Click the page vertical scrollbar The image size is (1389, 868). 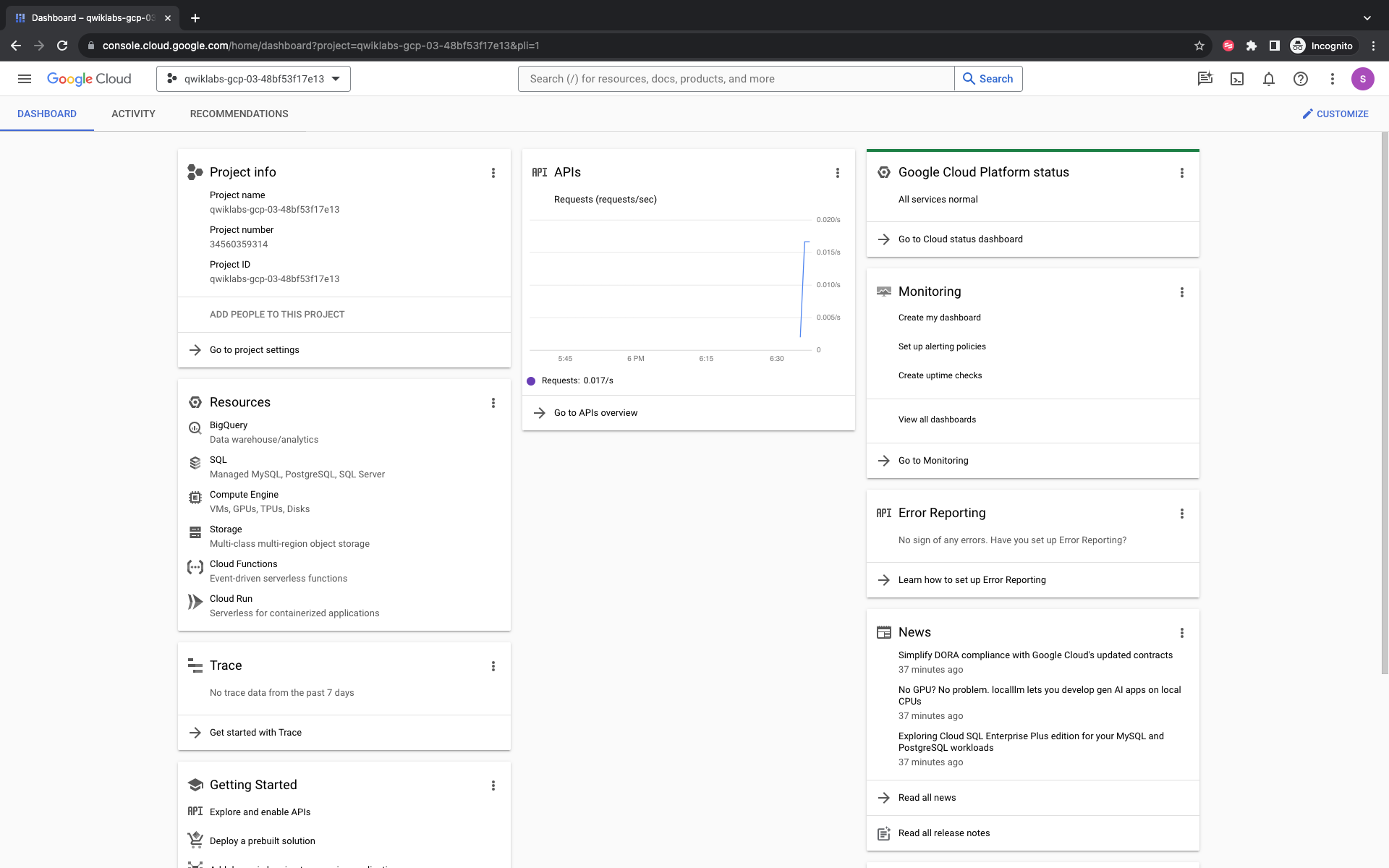tap(1385, 403)
